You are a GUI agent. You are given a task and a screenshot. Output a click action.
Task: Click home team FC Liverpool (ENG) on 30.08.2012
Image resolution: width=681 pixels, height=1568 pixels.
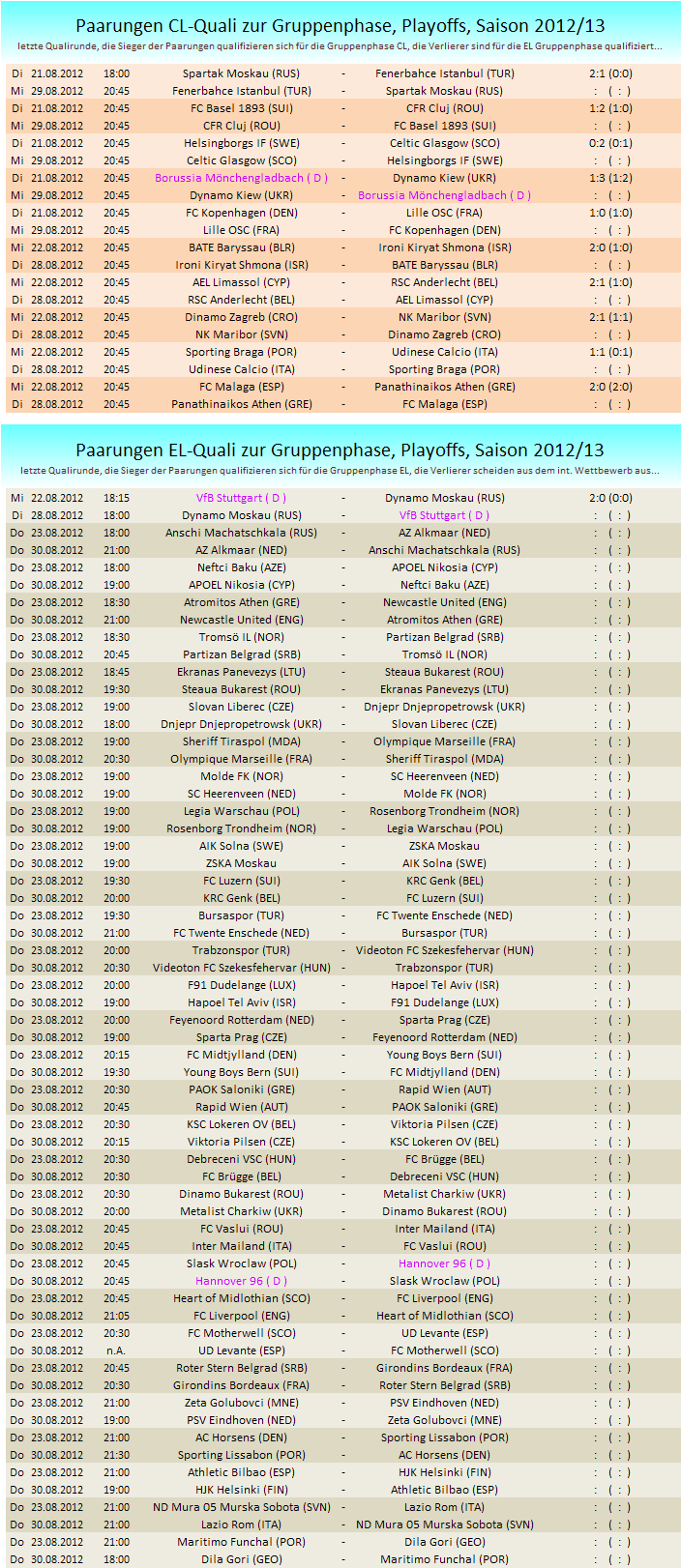241,1316
